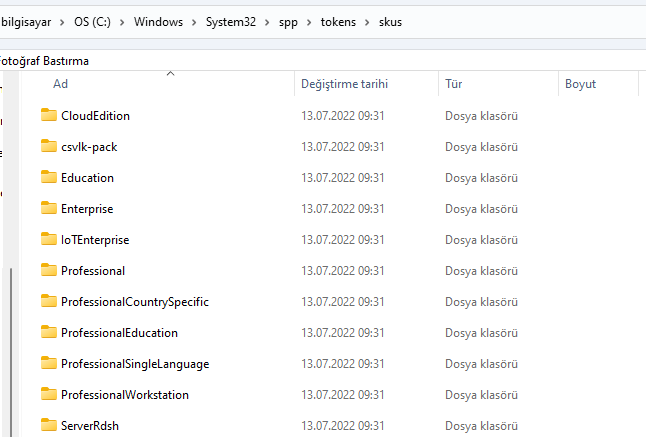
Task: Navigate to System32 in the breadcrumb
Action: pos(231,22)
